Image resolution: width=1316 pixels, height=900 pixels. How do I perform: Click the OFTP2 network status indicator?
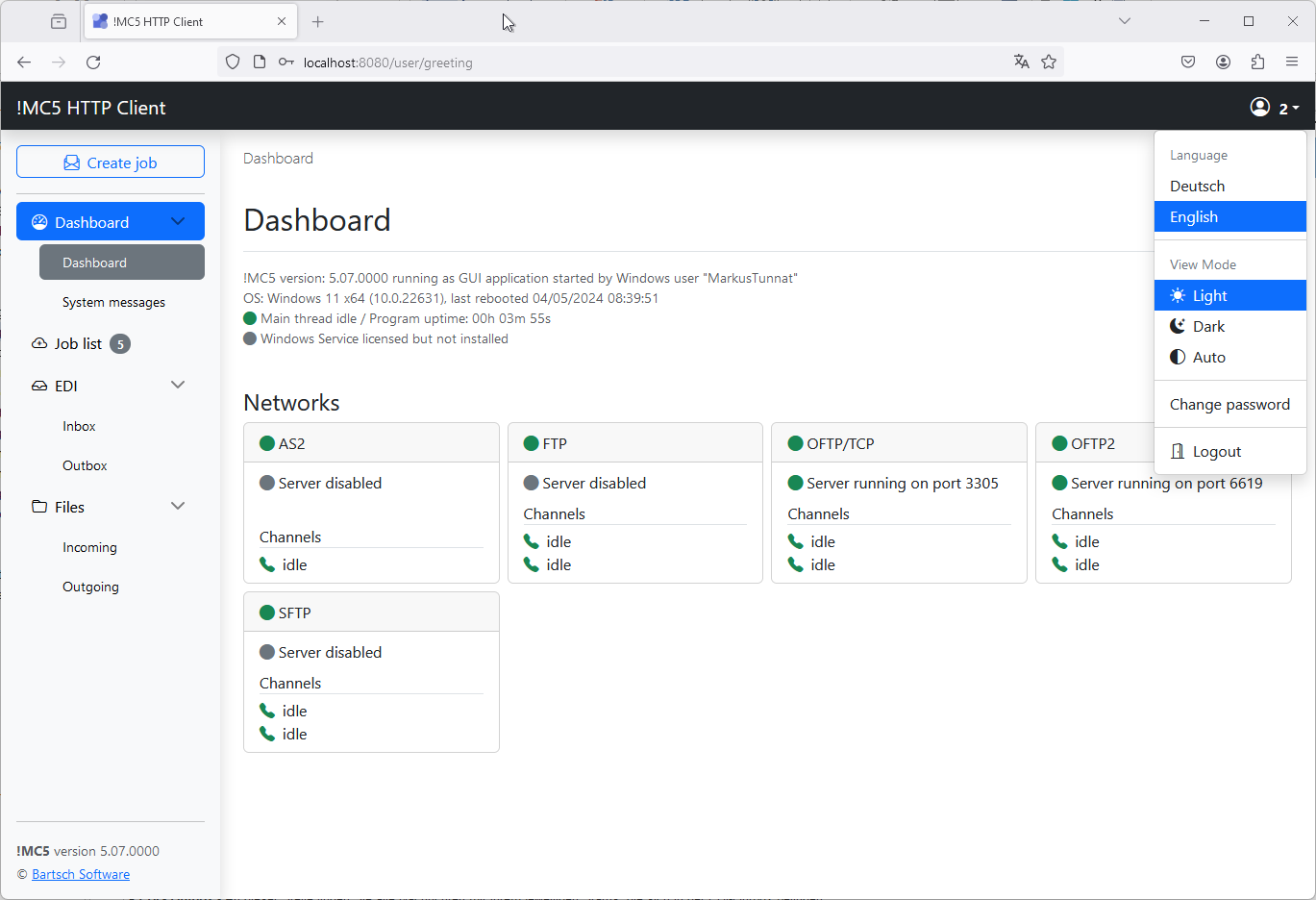pos(1059,443)
